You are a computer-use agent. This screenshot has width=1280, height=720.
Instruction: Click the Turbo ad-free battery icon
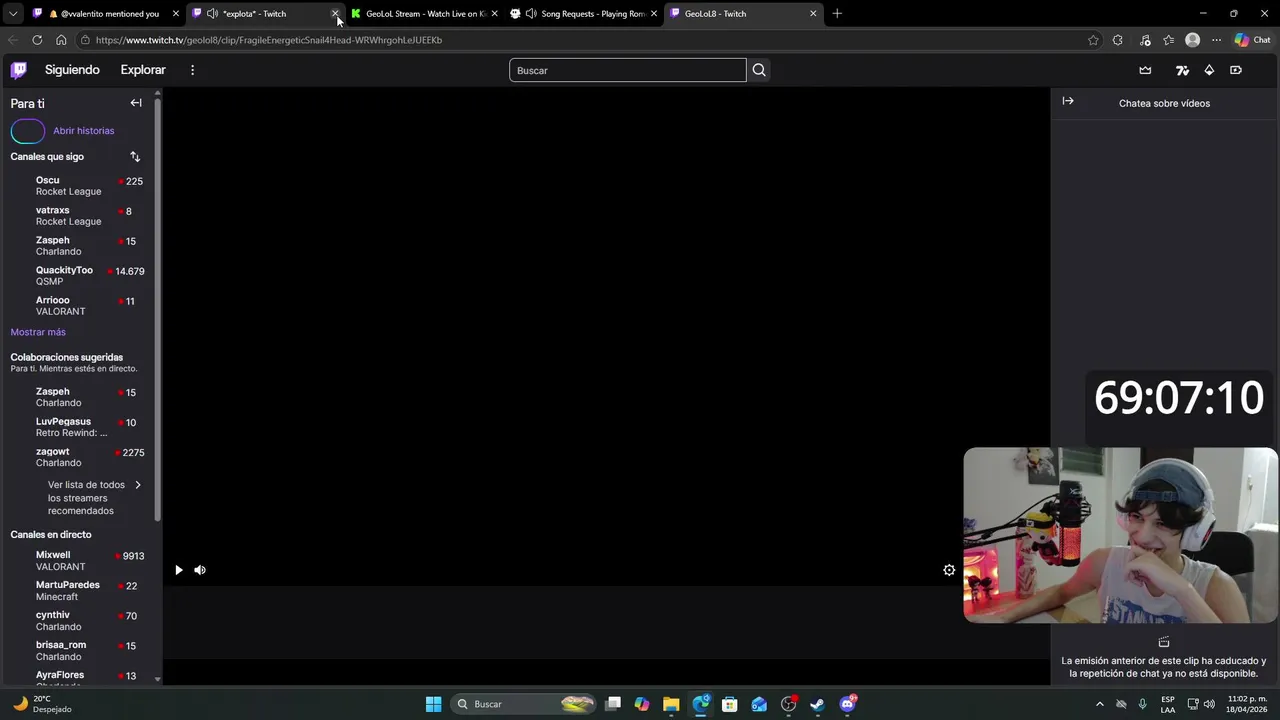click(x=1236, y=70)
